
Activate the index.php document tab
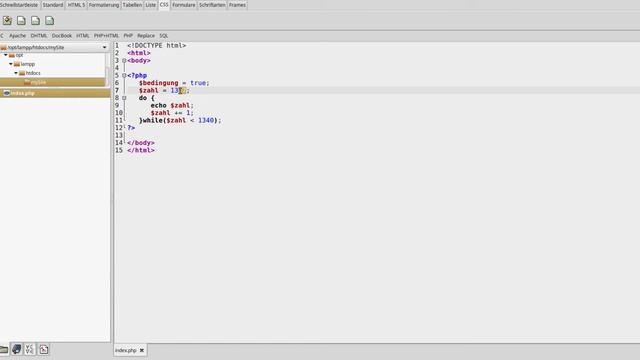[x=125, y=350]
